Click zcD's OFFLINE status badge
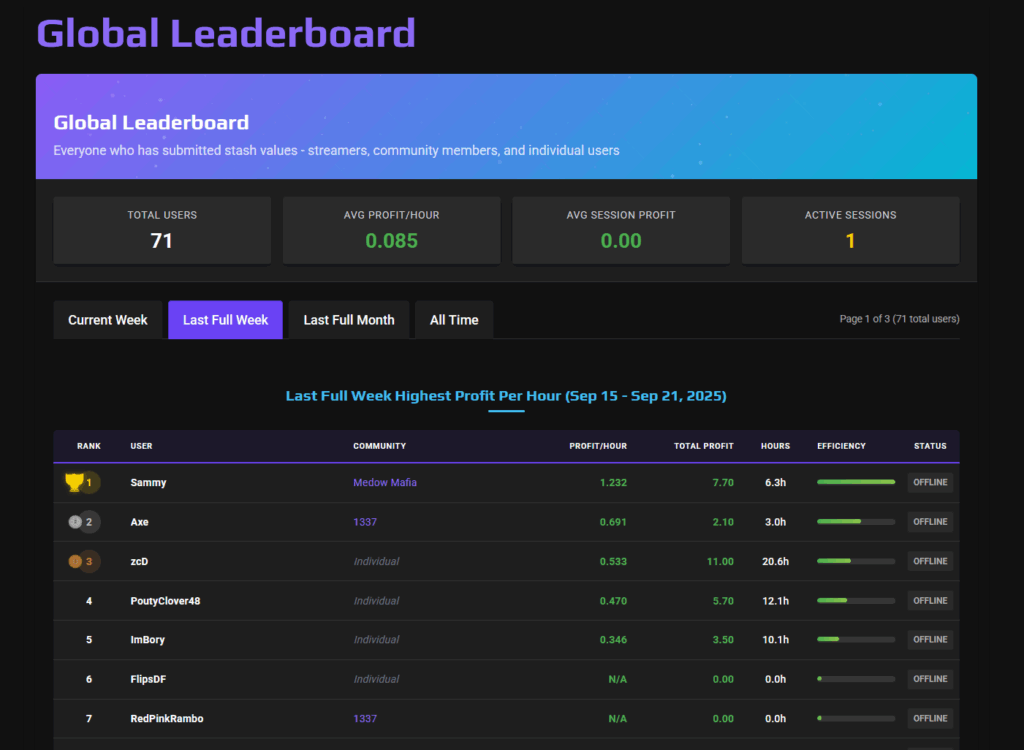This screenshot has width=1024, height=750. coord(930,561)
